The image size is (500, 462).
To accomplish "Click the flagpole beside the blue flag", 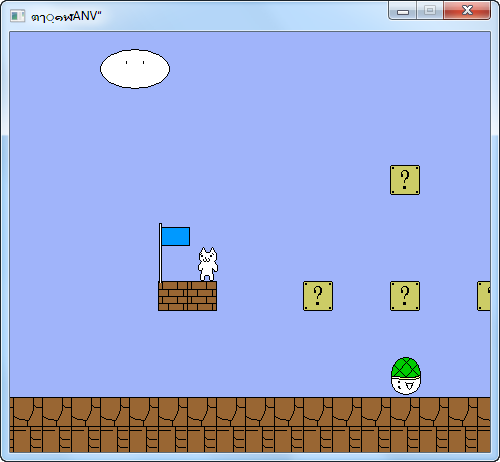I will [160, 253].
